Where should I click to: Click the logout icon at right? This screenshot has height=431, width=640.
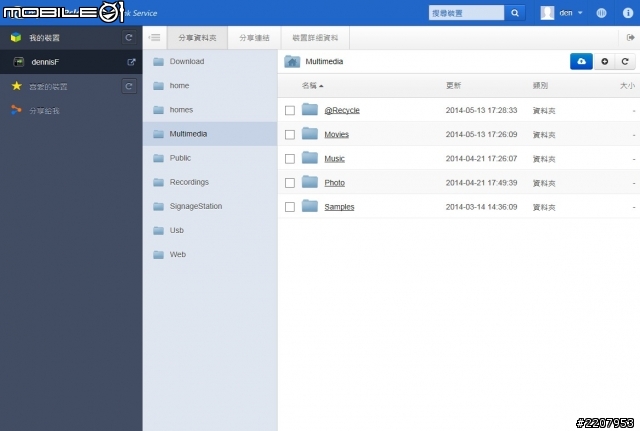630,38
